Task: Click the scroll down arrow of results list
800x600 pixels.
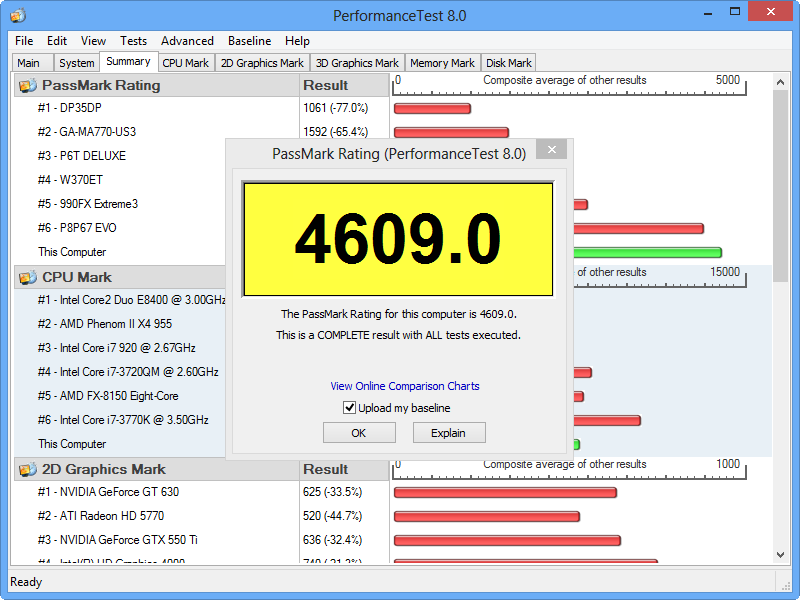Action: [x=780, y=555]
